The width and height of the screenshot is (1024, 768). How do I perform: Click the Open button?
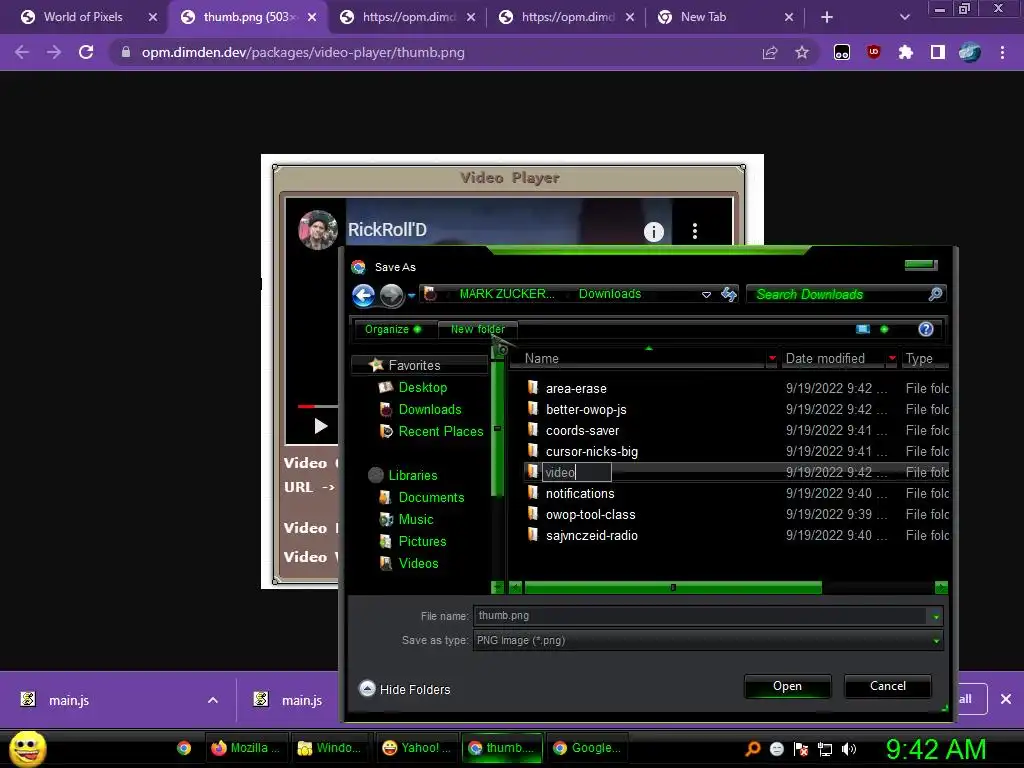coord(788,686)
